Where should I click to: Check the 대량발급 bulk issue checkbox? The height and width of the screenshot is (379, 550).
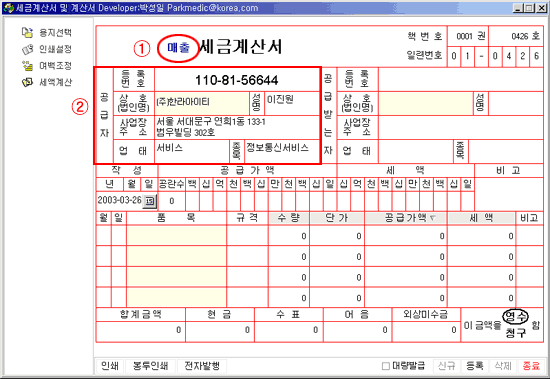click(385, 366)
